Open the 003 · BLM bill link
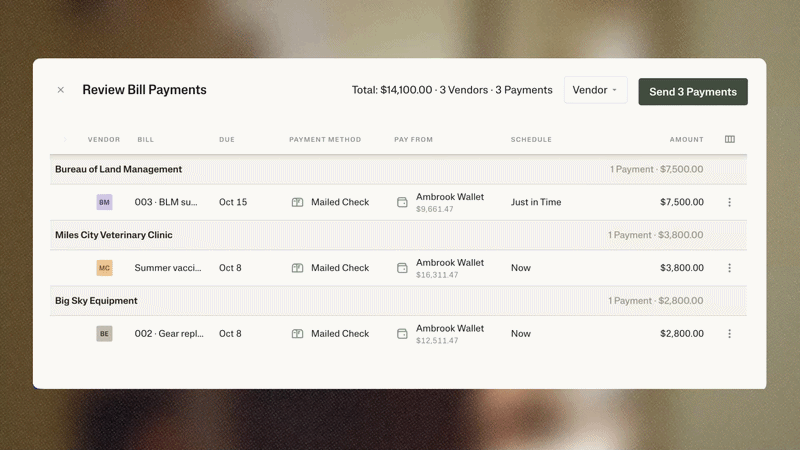The width and height of the screenshot is (800, 450). point(166,202)
